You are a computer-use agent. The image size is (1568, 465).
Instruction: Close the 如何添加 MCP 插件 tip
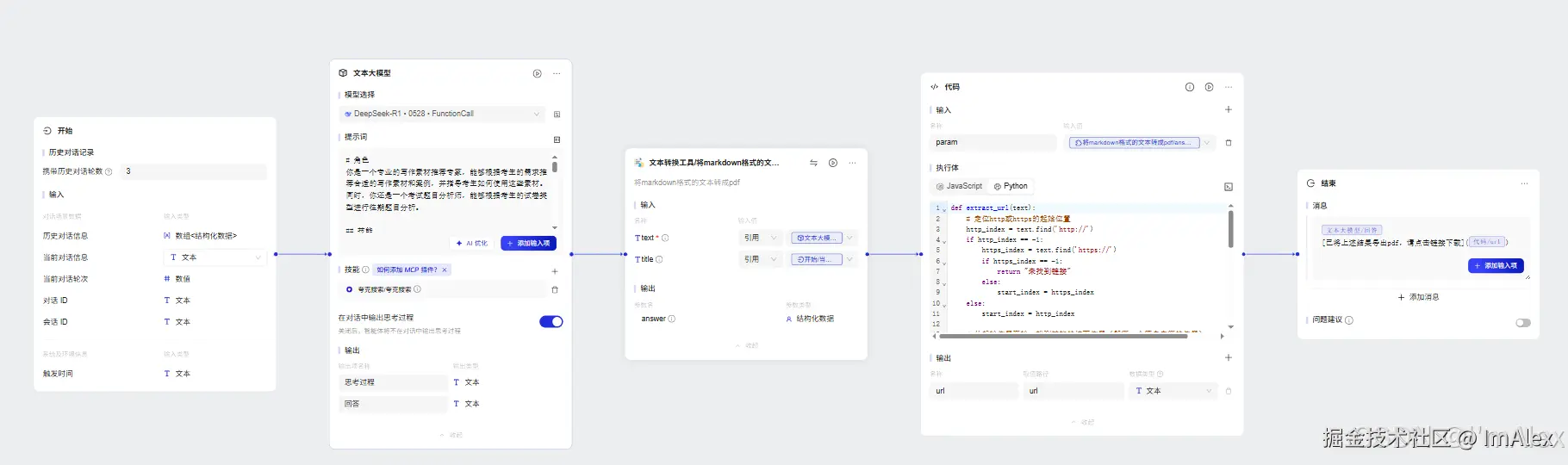tap(445, 270)
